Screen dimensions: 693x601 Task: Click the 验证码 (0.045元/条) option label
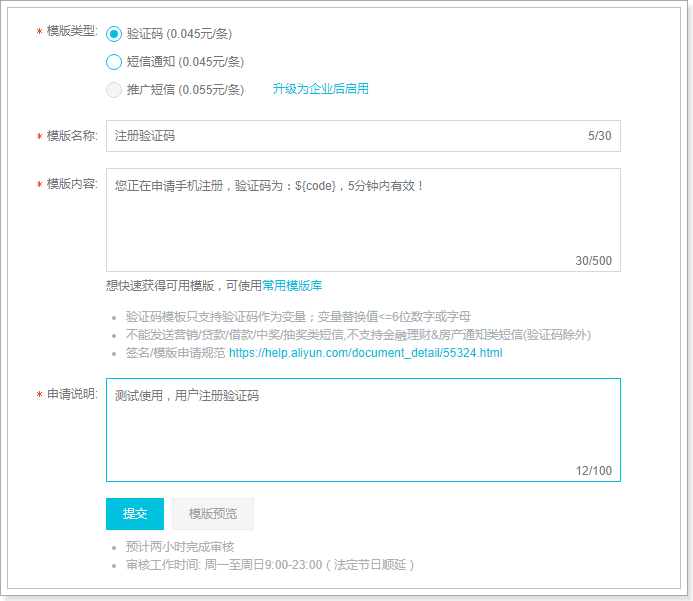[179, 34]
